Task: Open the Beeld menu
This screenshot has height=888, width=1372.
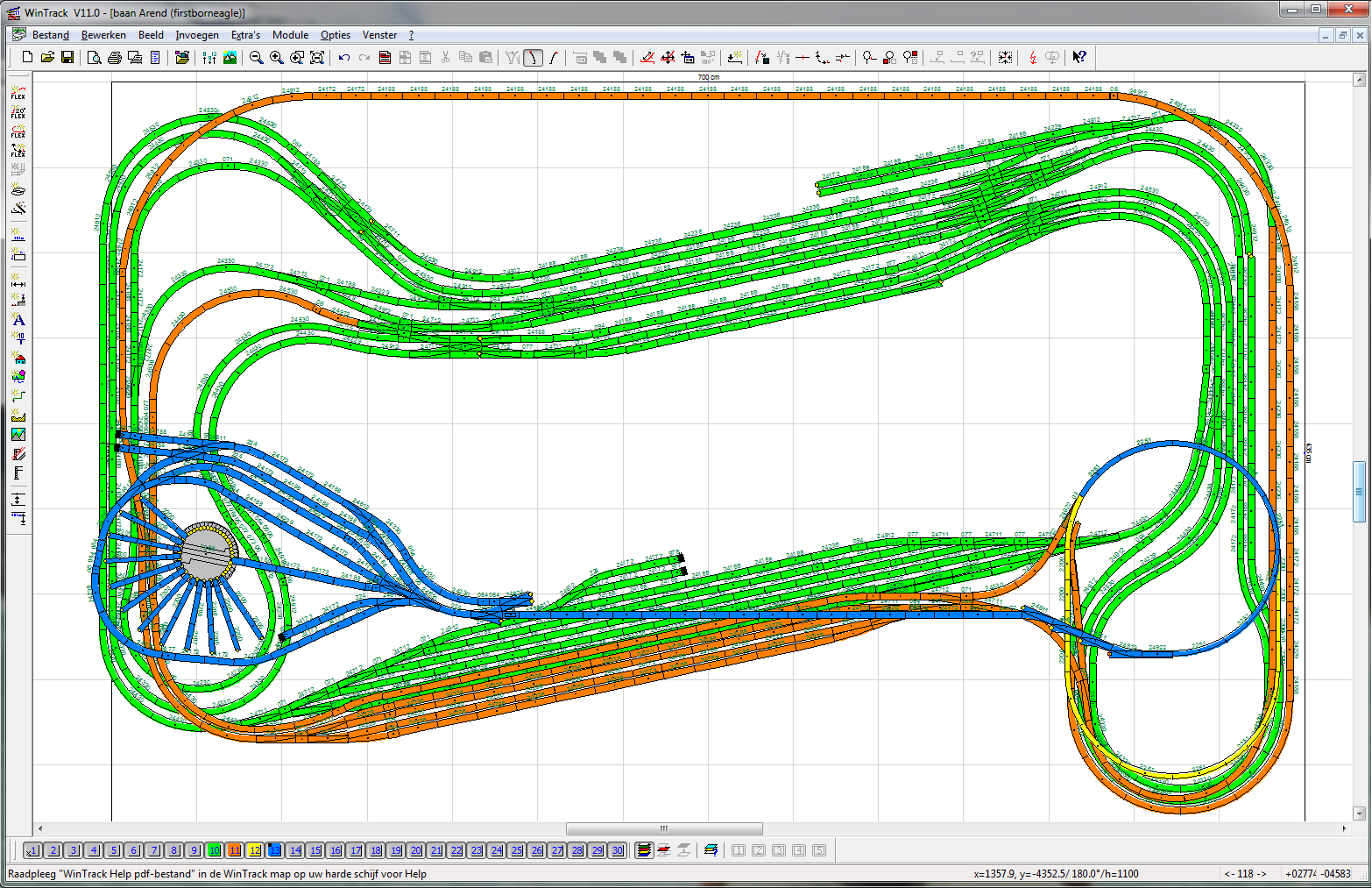Action: pos(151,35)
